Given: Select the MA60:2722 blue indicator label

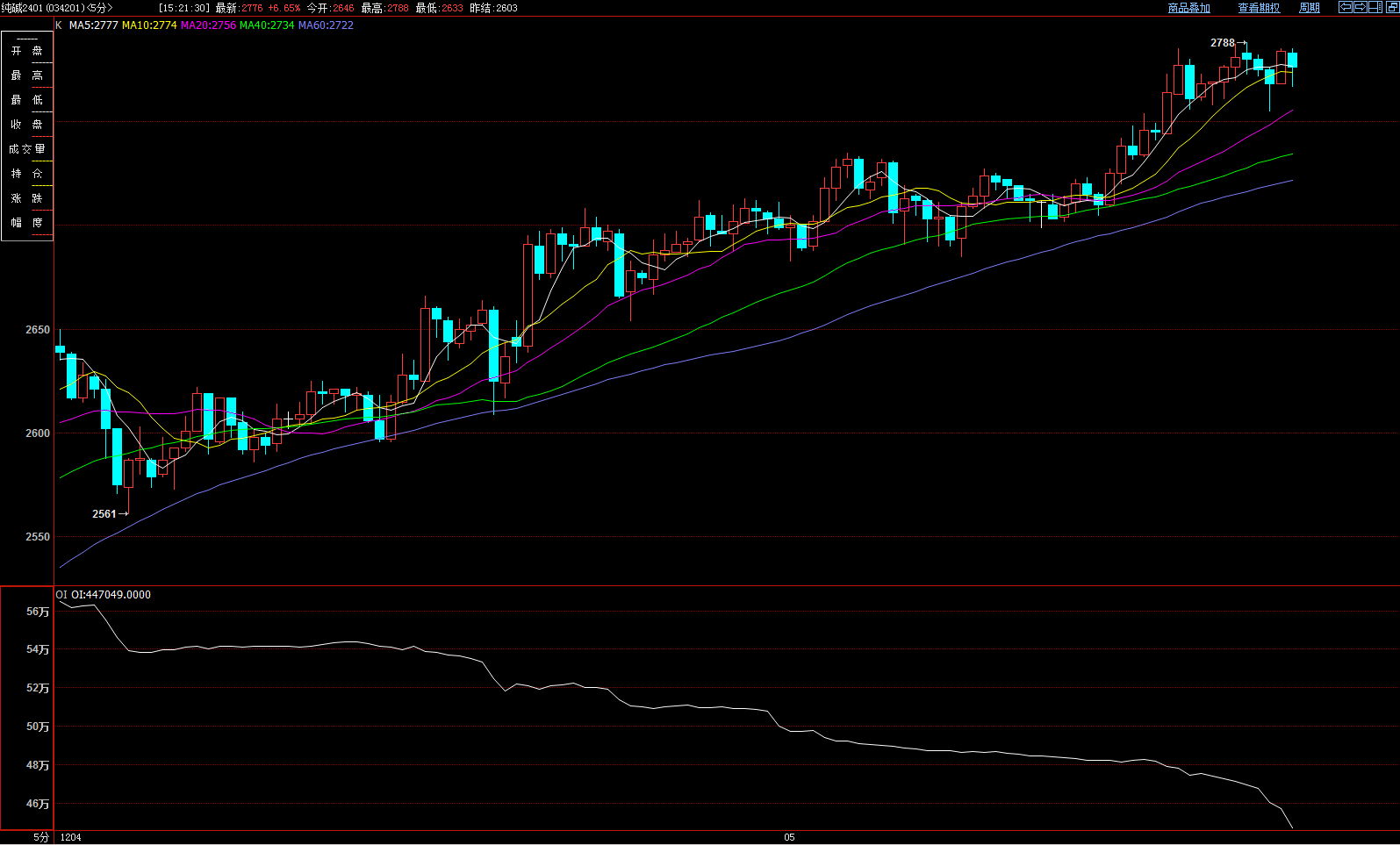Looking at the screenshot, I should click(x=326, y=25).
